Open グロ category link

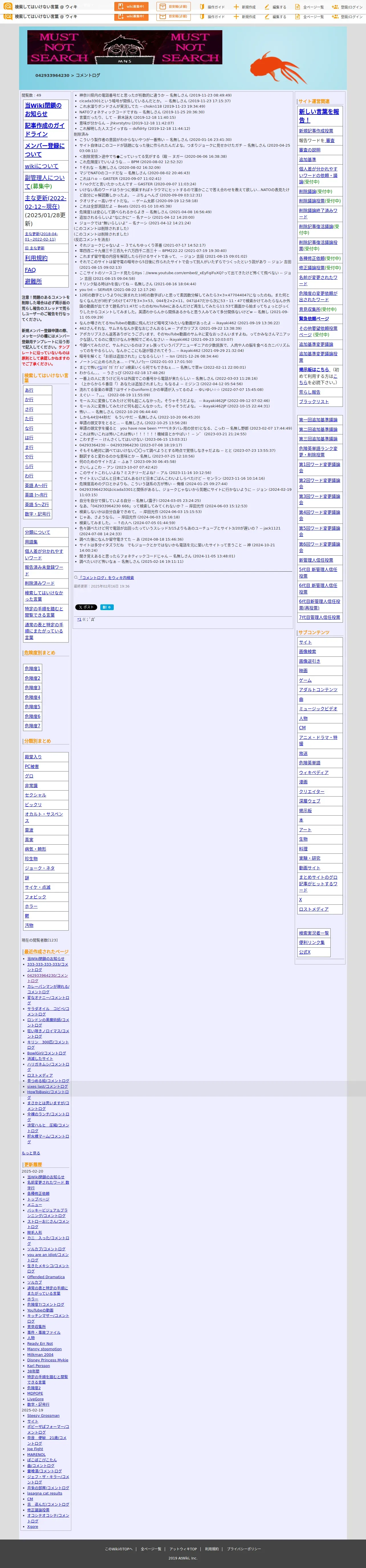pos(29,776)
